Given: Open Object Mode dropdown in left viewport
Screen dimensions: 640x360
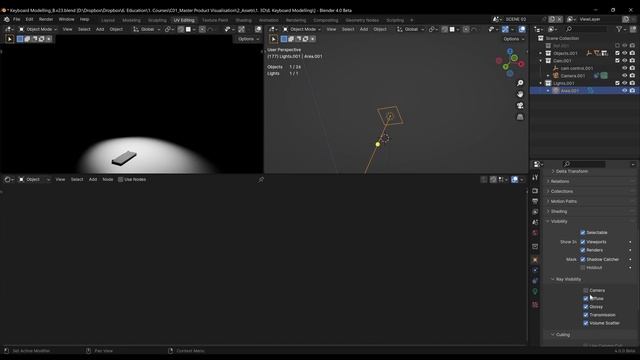Looking at the screenshot, I should [38, 29].
